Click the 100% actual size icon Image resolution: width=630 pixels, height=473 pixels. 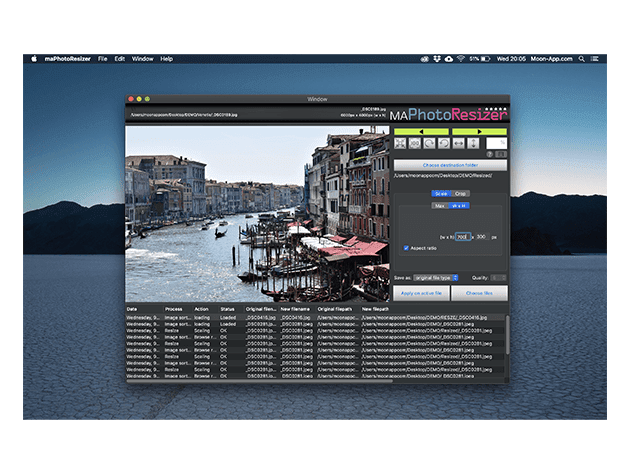415,144
